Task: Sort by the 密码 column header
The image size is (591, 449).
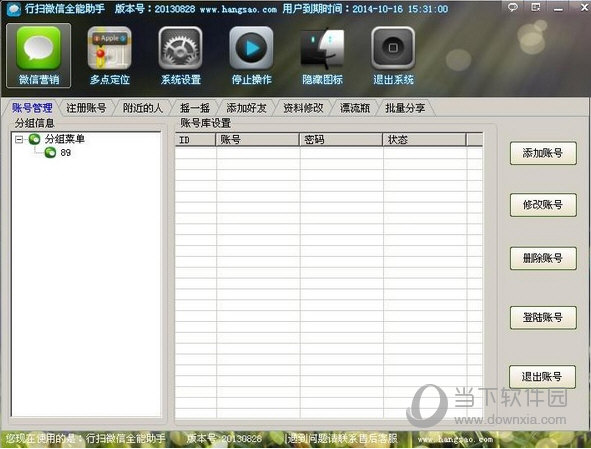Action: (341, 140)
